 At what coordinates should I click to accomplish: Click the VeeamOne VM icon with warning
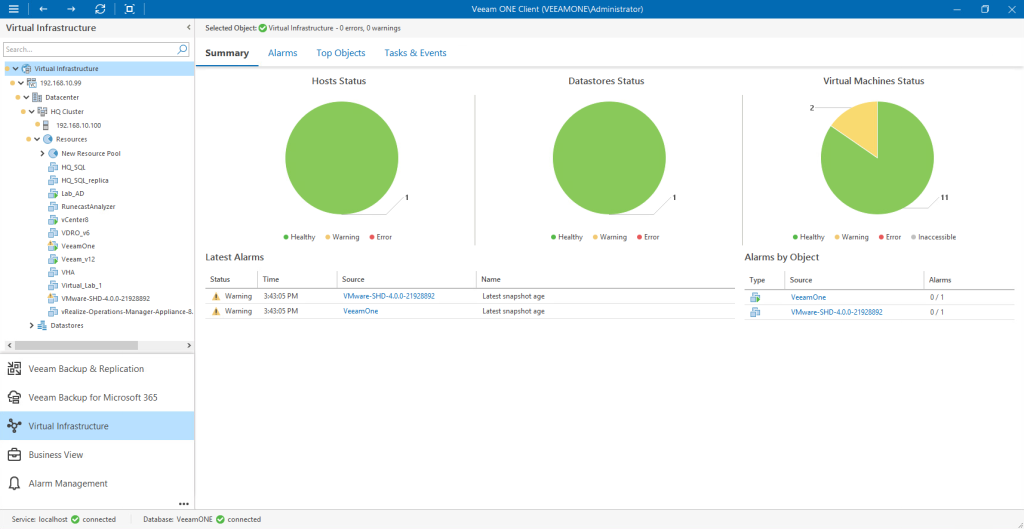(53, 246)
